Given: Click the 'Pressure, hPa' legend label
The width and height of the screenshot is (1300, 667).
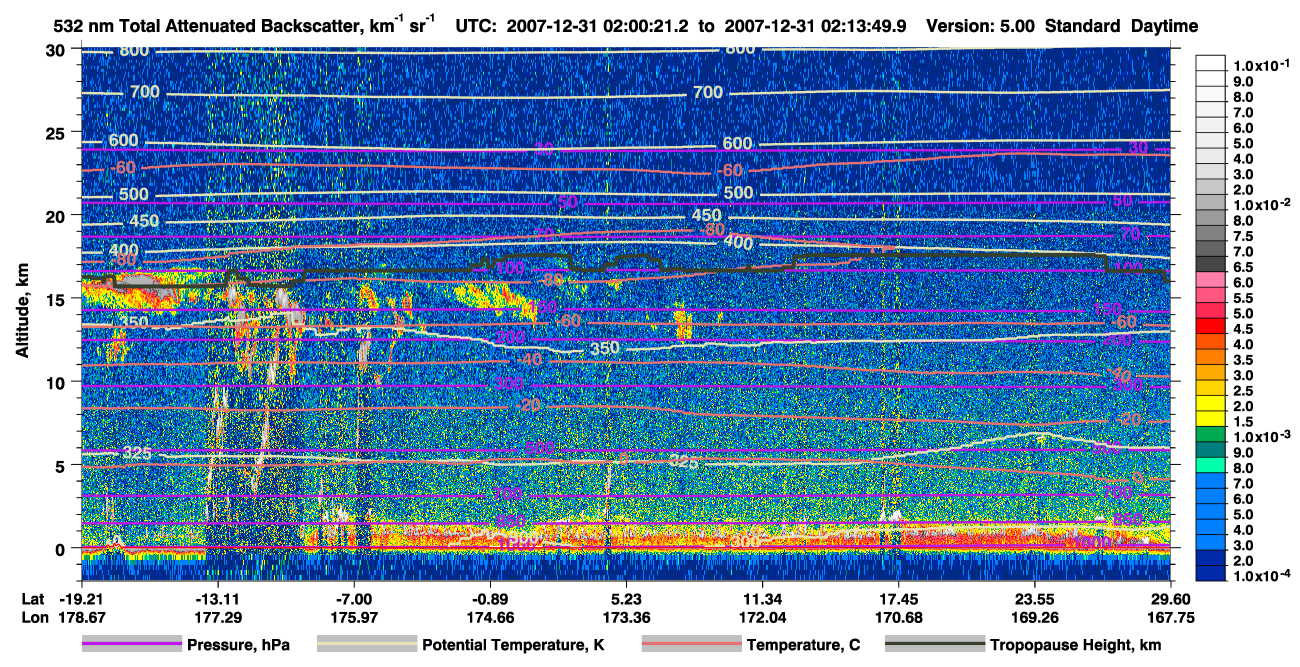Looking at the screenshot, I should point(238,645).
